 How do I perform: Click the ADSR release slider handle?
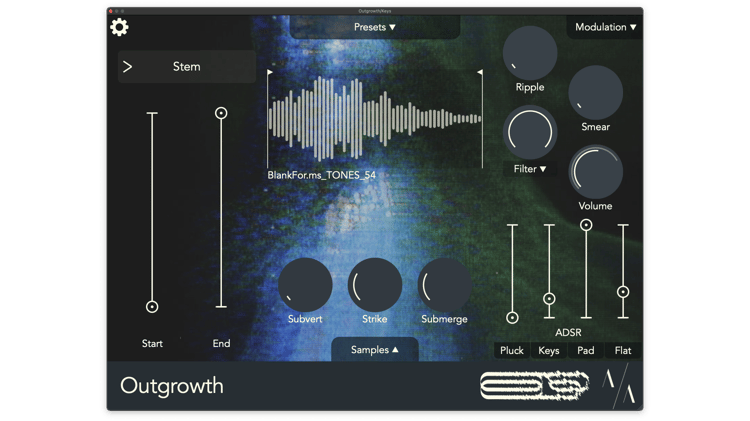pyautogui.click(x=623, y=292)
